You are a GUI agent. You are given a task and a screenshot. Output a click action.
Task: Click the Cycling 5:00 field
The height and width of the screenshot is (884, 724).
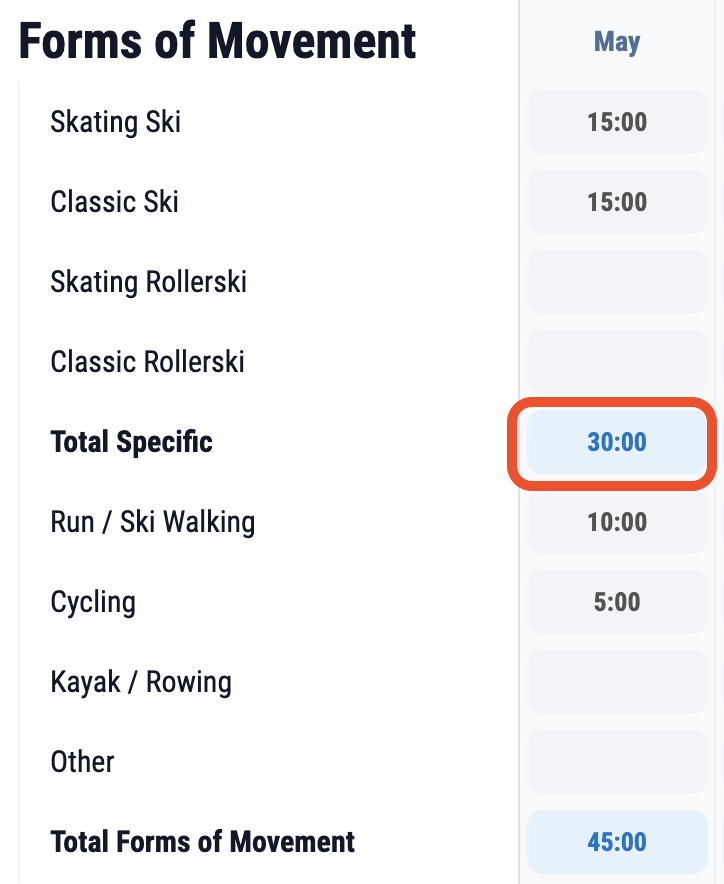[617, 602]
